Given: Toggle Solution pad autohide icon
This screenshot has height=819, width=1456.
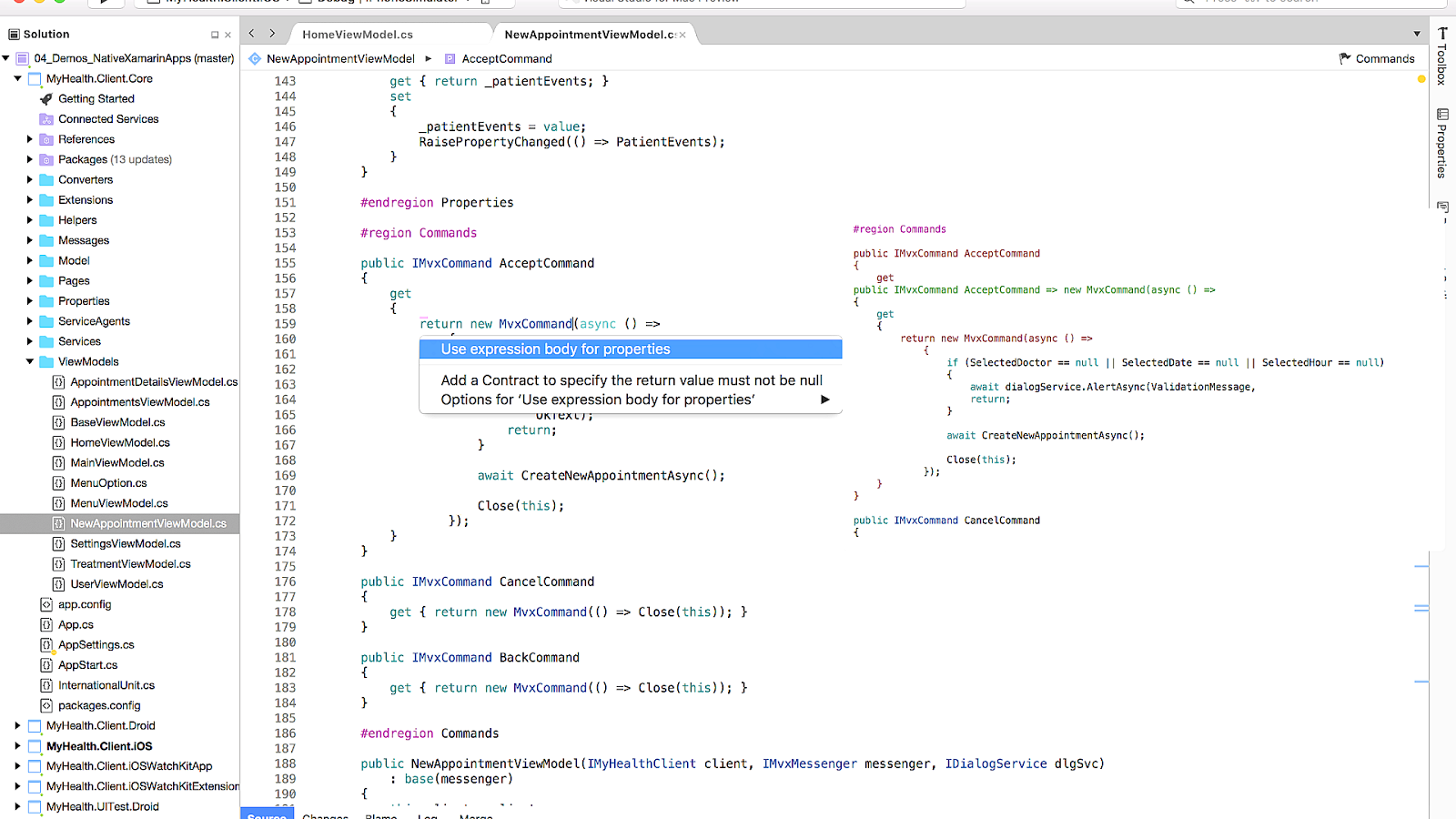Looking at the screenshot, I should (x=215, y=35).
